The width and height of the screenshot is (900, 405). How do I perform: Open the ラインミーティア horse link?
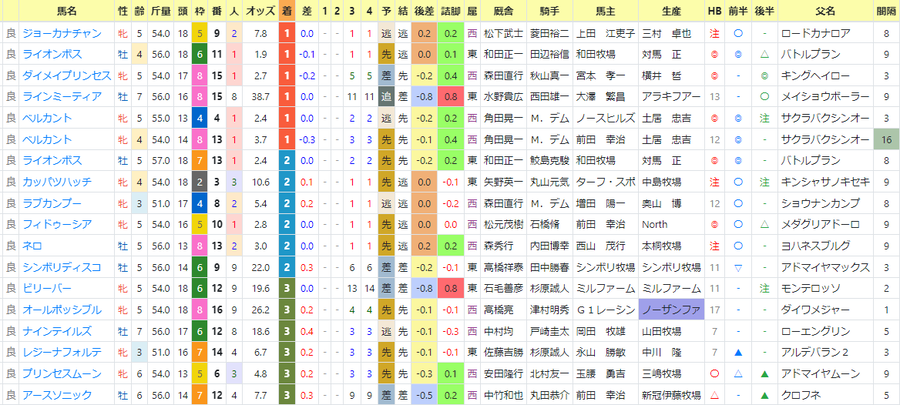click(x=61, y=97)
